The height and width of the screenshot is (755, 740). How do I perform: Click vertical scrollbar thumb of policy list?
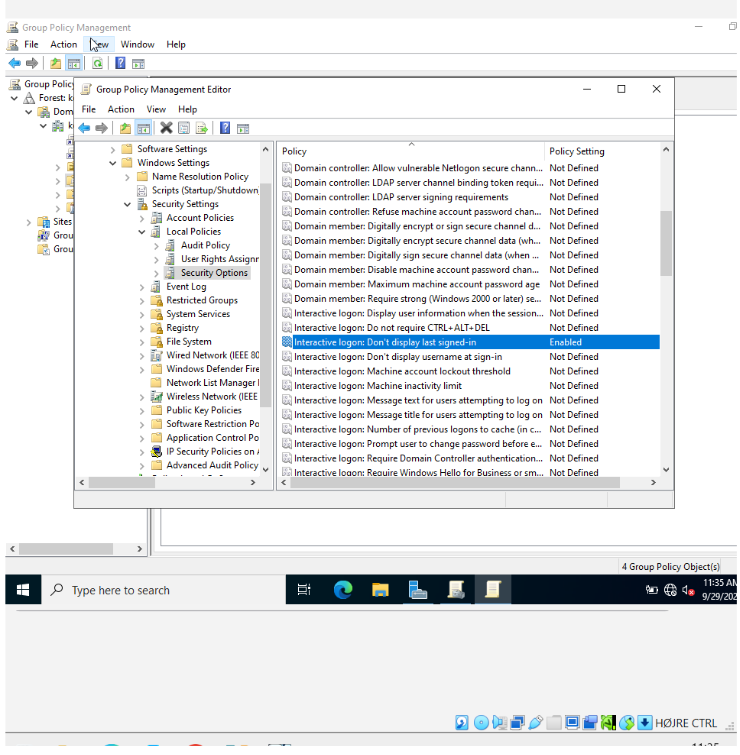pyautogui.click(x=666, y=243)
